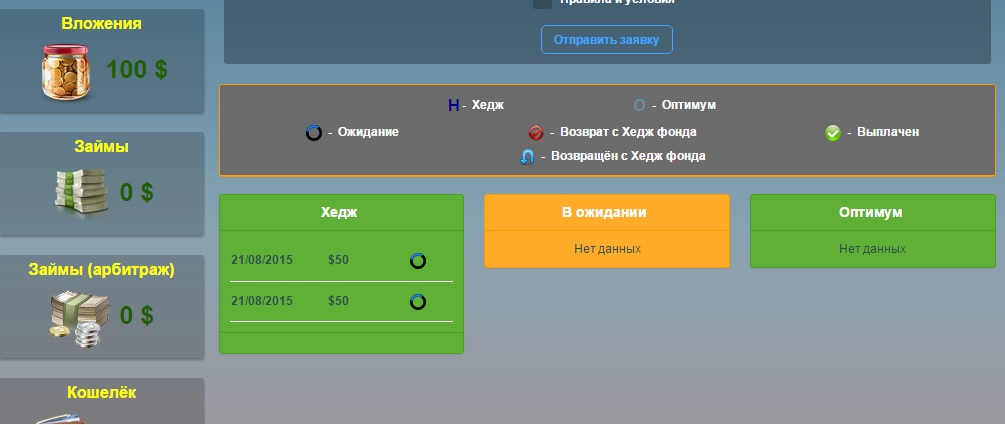Click the $50 amount in second Хедж row
The image size is (1005, 425).
pyautogui.click(x=338, y=301)
